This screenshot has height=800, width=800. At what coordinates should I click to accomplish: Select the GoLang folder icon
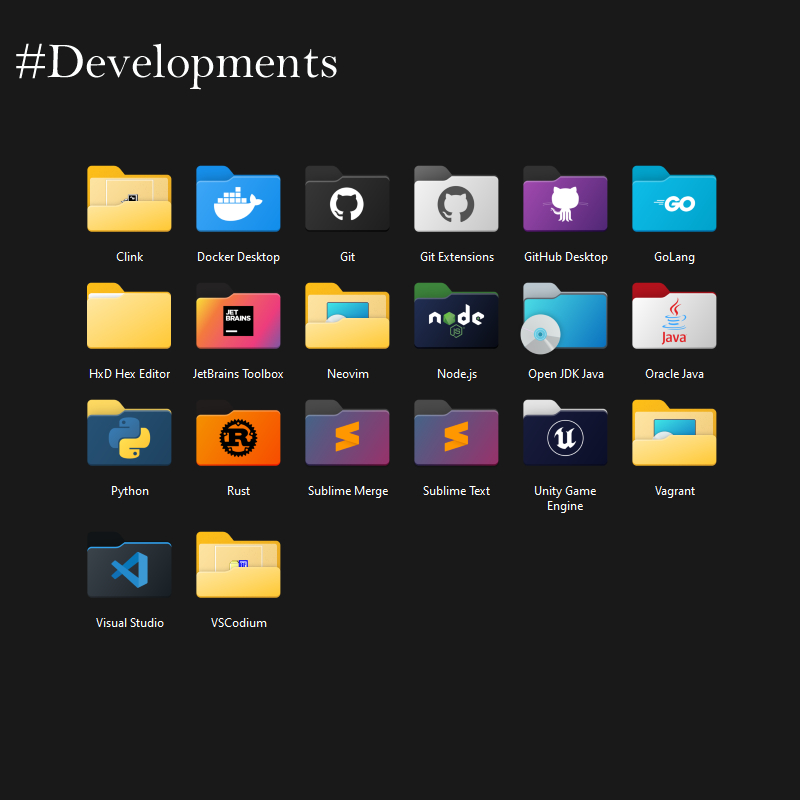point(674,200)
